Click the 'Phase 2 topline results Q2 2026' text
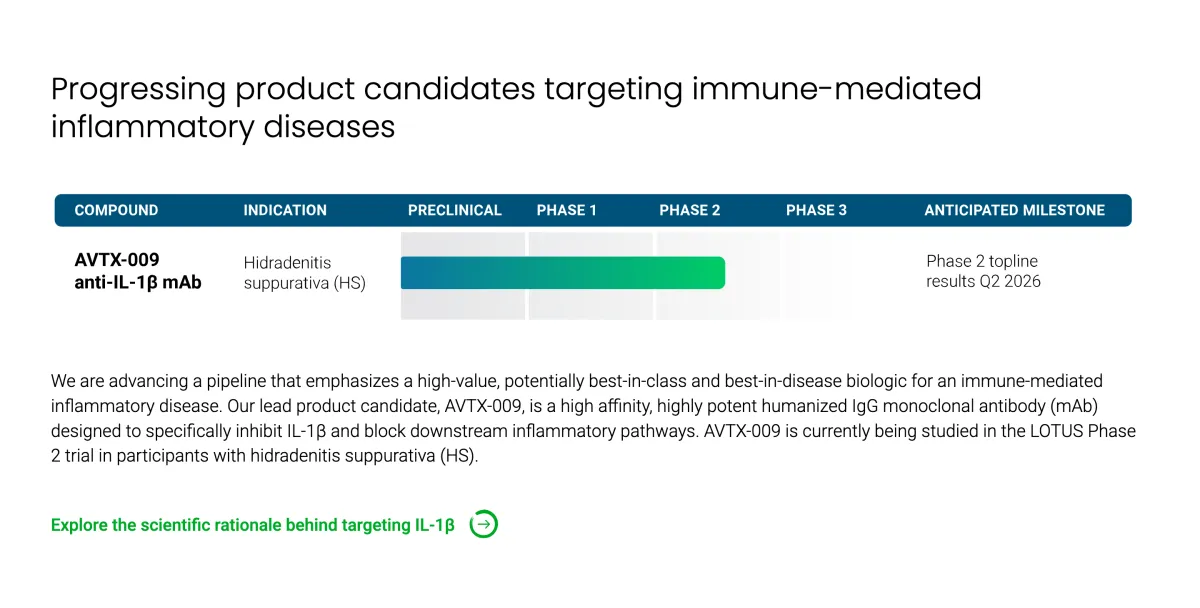Viewport: 1200px width, 608px height. 983,271
